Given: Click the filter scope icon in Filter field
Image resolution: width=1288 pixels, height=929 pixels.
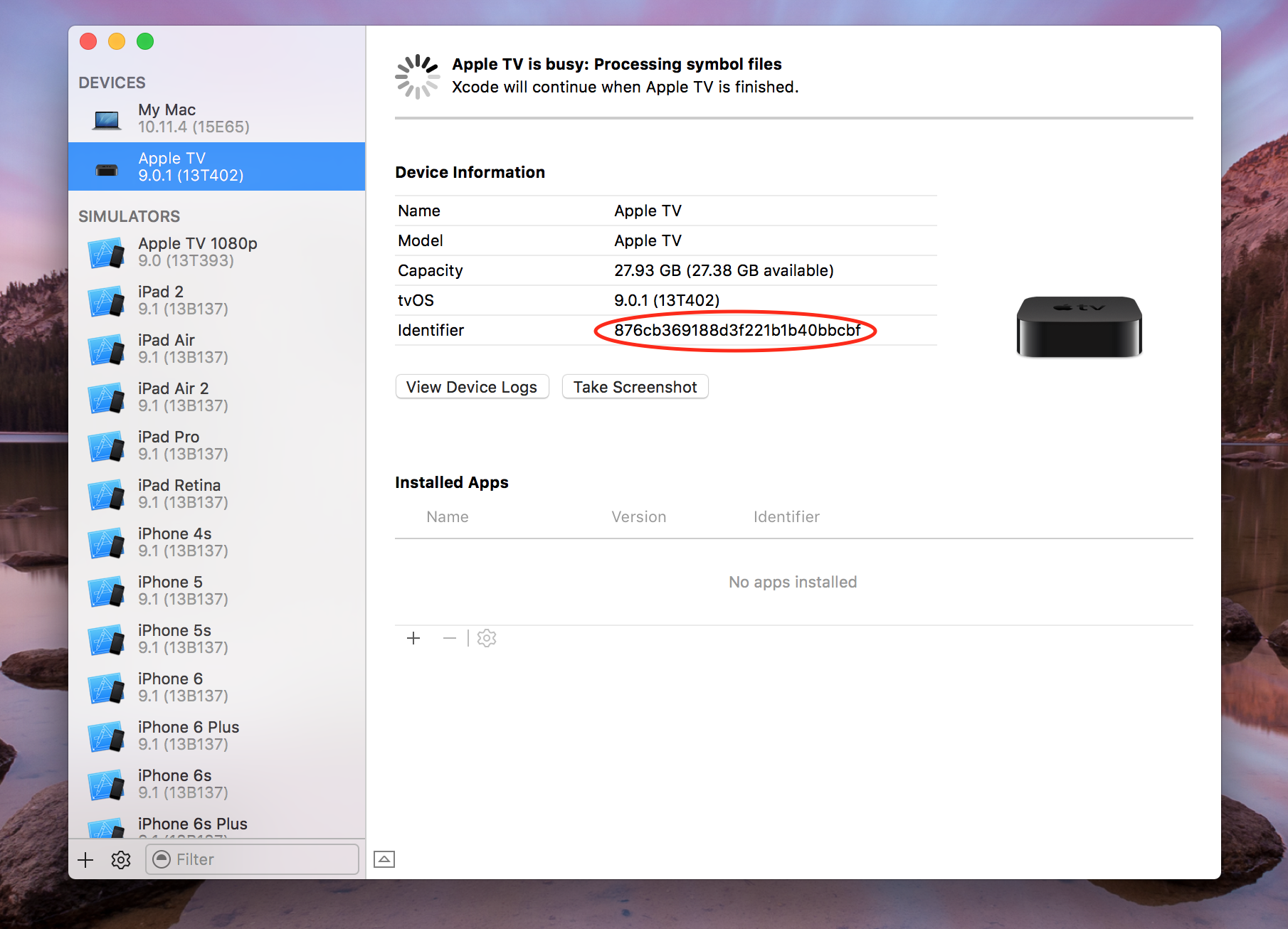Looking at the screenshot, I should [x=162, y=859].
